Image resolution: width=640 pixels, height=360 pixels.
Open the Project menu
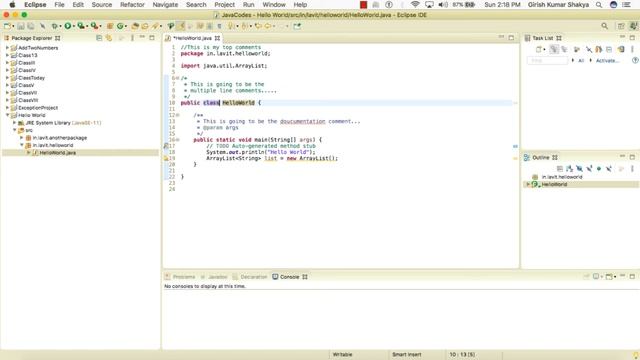(224, 5)
